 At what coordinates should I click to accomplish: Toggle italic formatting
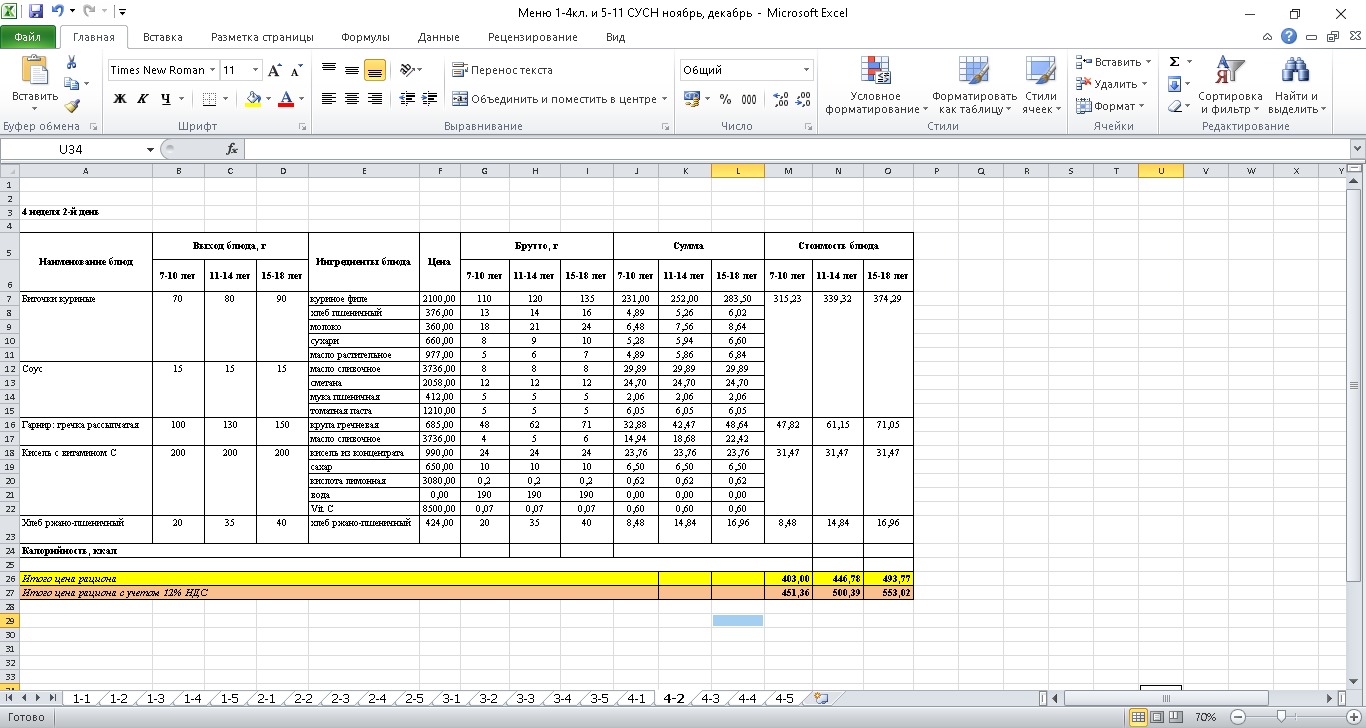[x=142, y=99]
